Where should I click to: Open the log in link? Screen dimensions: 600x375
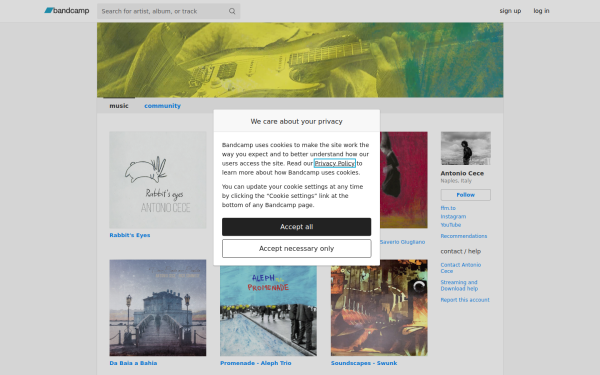541,11
